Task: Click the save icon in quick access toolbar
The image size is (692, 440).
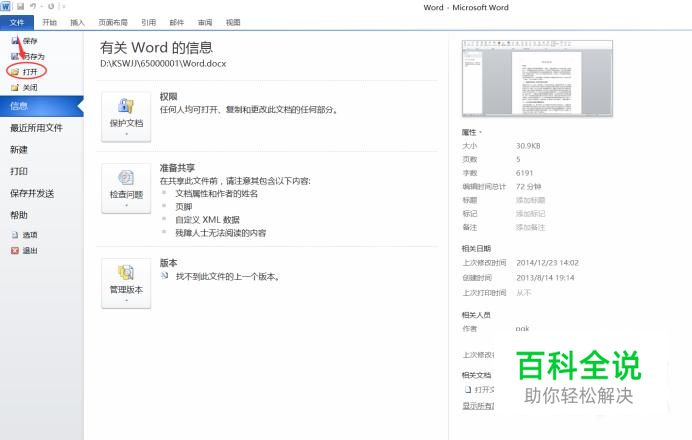Action: pos(19,6)
